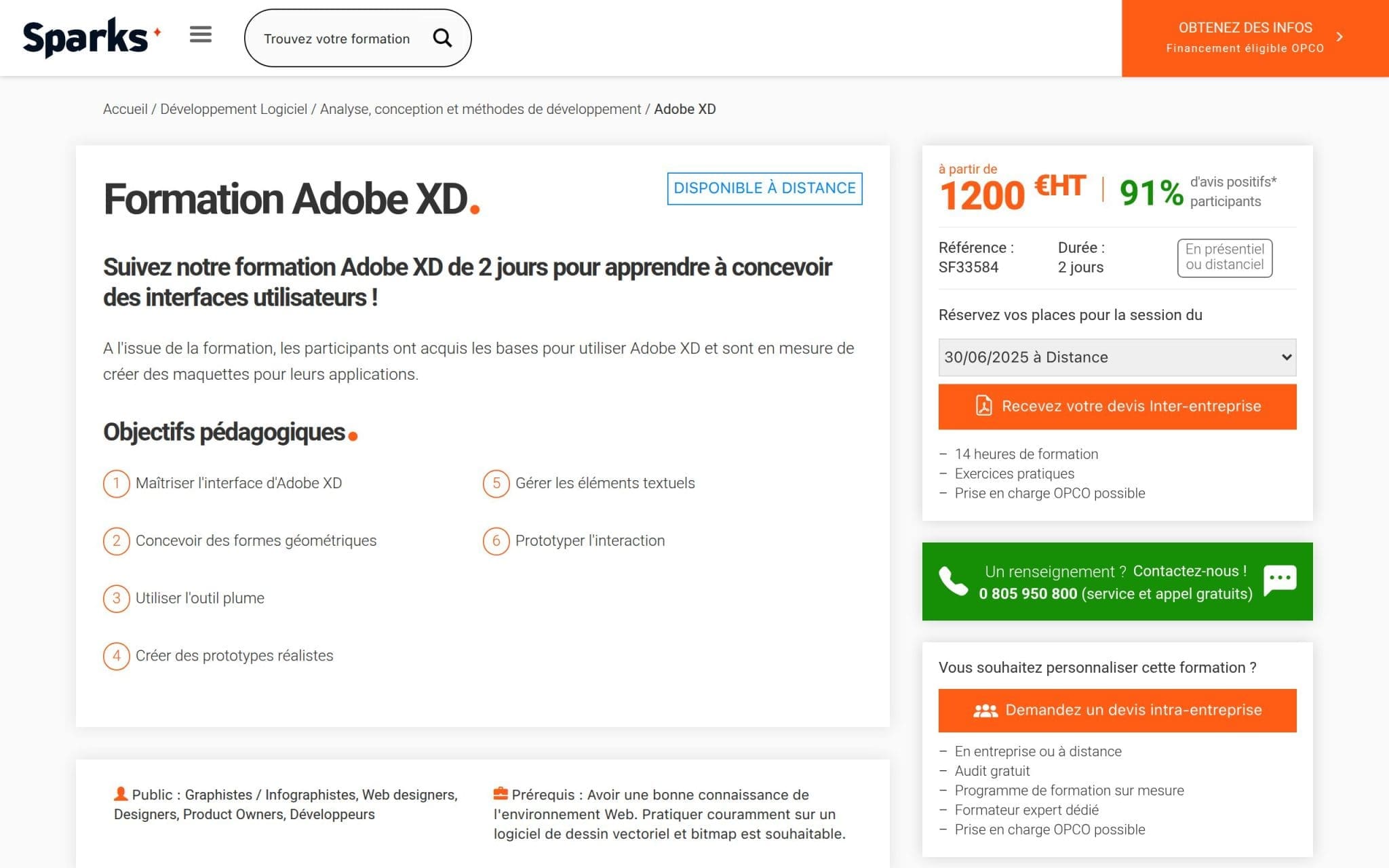The image size is (1389, 868).
Task: Click the magnifying glass search icon
Action: (442, 38)
